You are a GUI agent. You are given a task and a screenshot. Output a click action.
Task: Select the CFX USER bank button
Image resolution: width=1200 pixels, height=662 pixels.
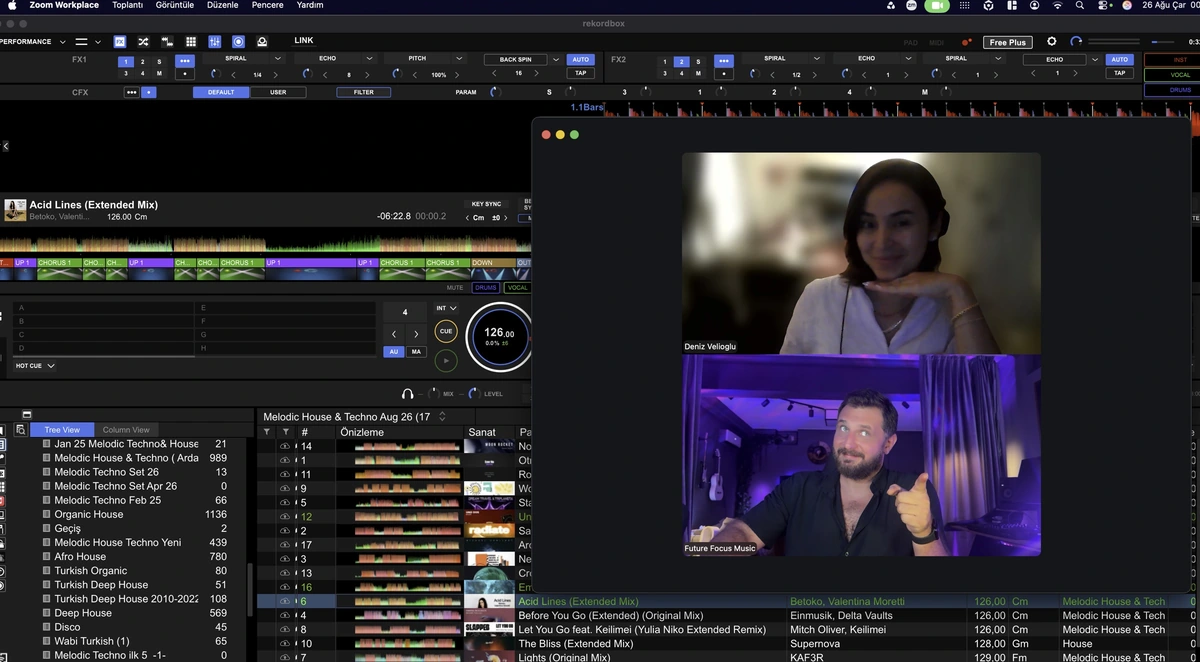pos(278,92)
